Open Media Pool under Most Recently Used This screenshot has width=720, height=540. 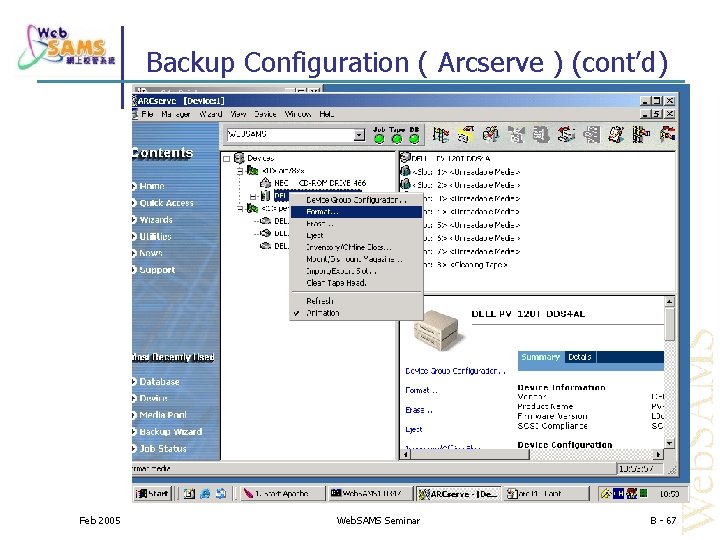click(163, 415)
